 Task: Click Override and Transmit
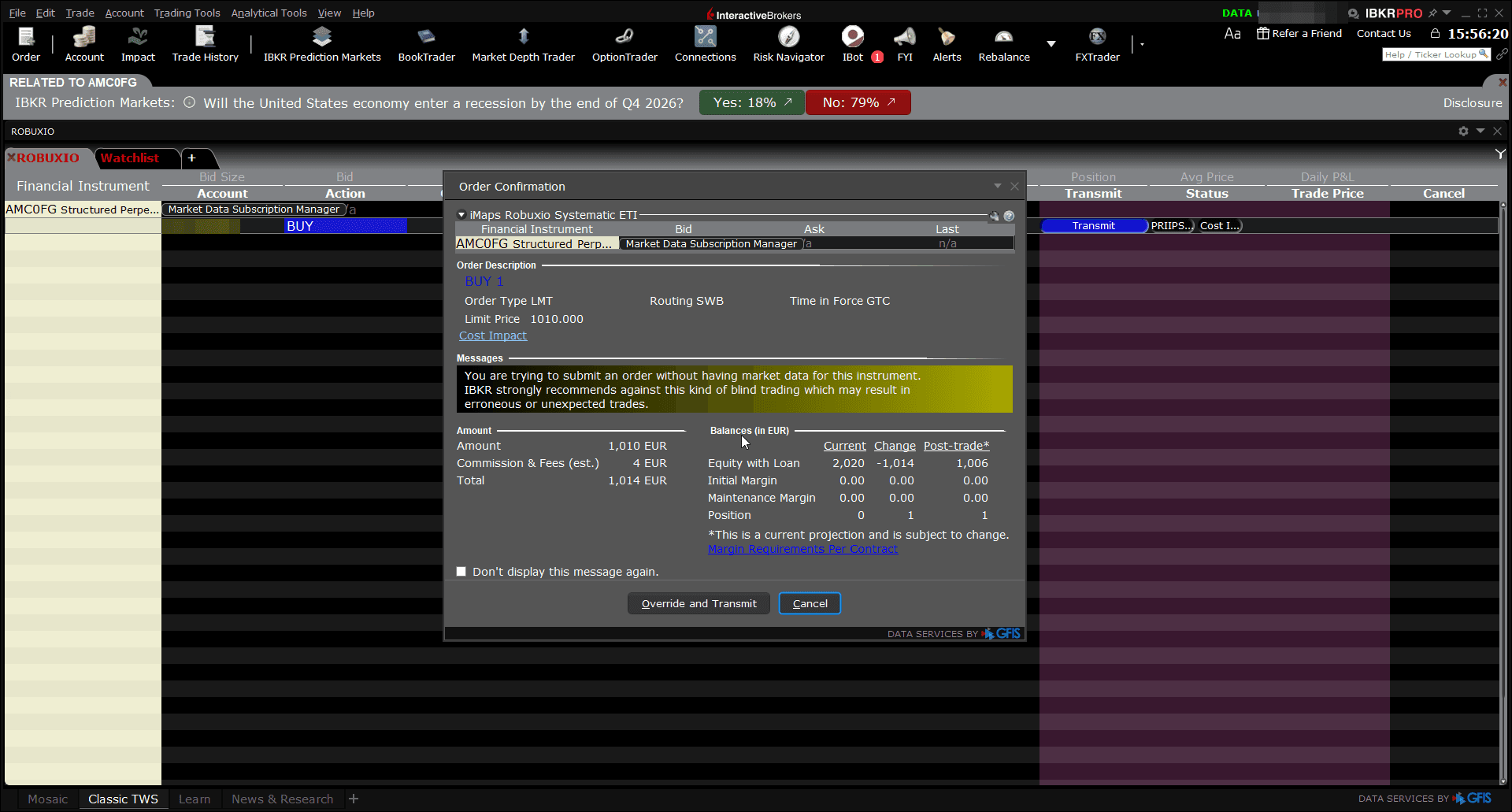coord(699,603)
